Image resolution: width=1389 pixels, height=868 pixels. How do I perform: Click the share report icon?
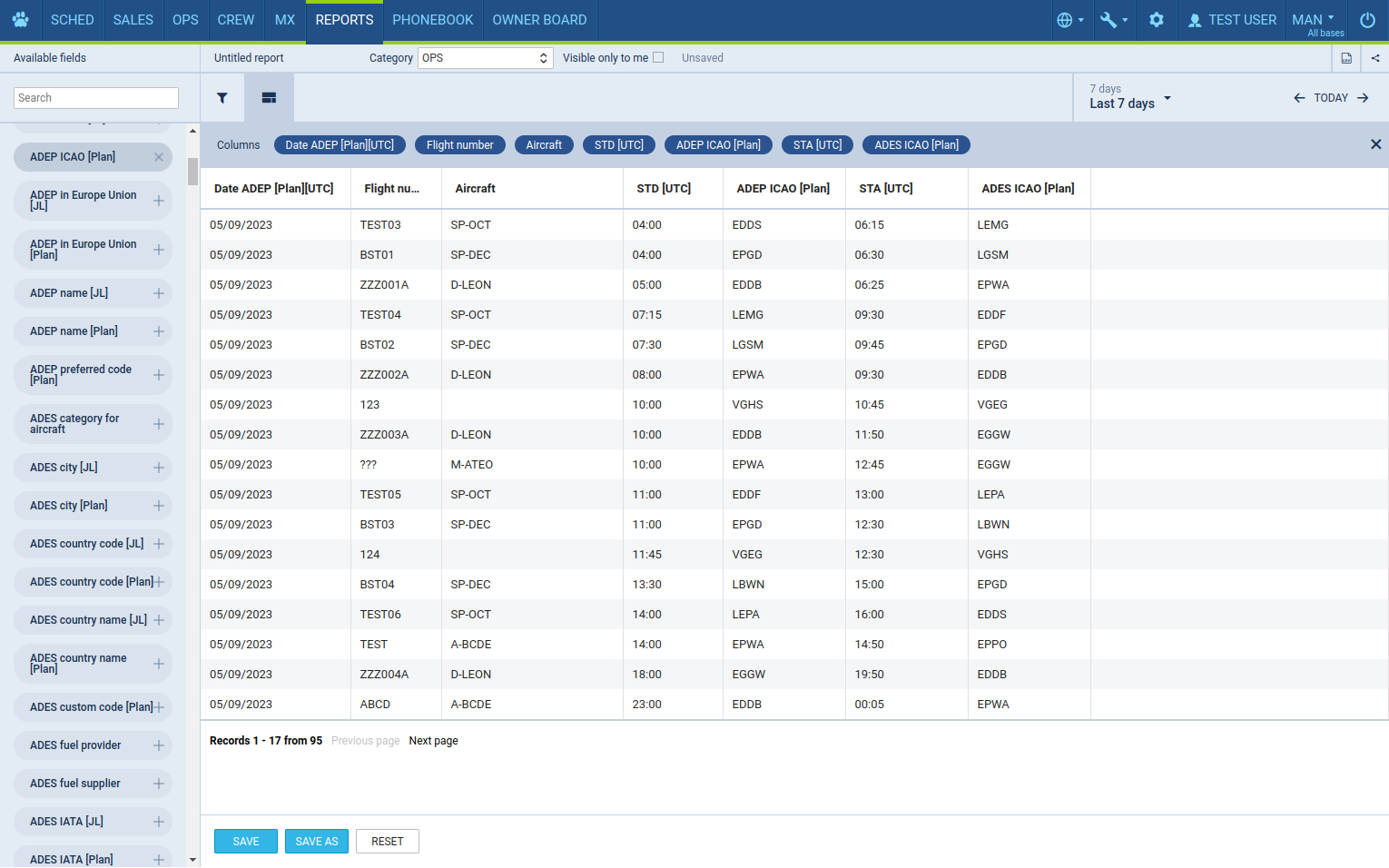point(1374,58)
